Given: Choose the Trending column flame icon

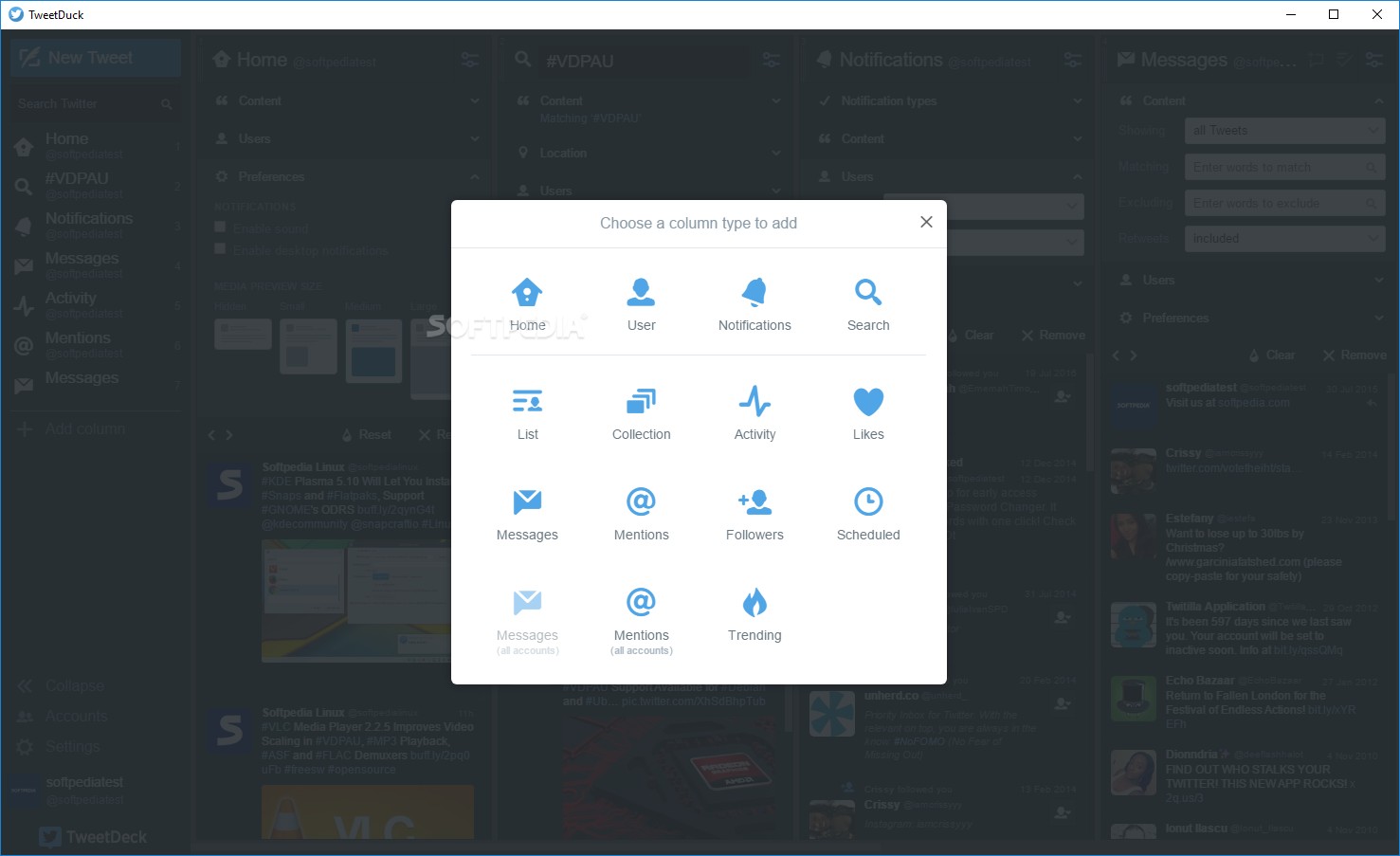Looking at the screenshot, I should click(x=755, y=602).
